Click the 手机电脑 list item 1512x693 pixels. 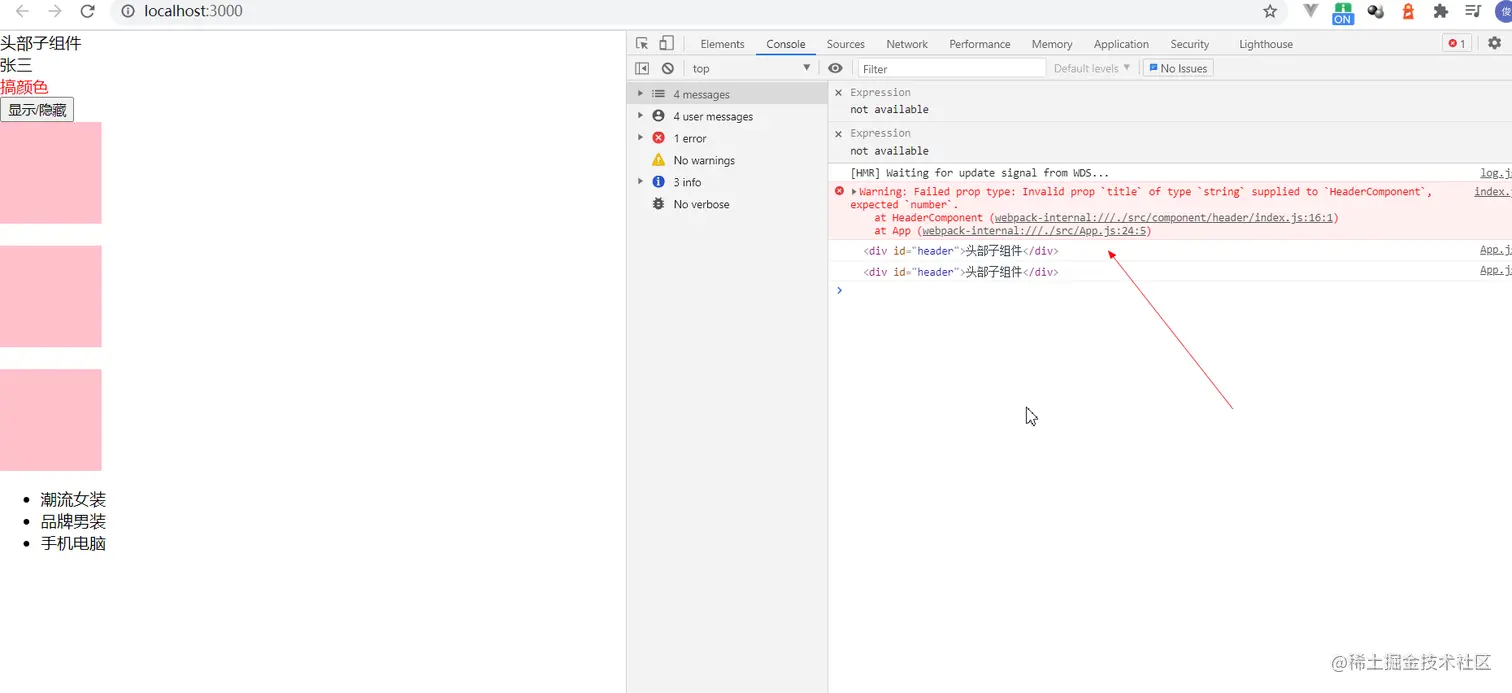coord(73,543)
